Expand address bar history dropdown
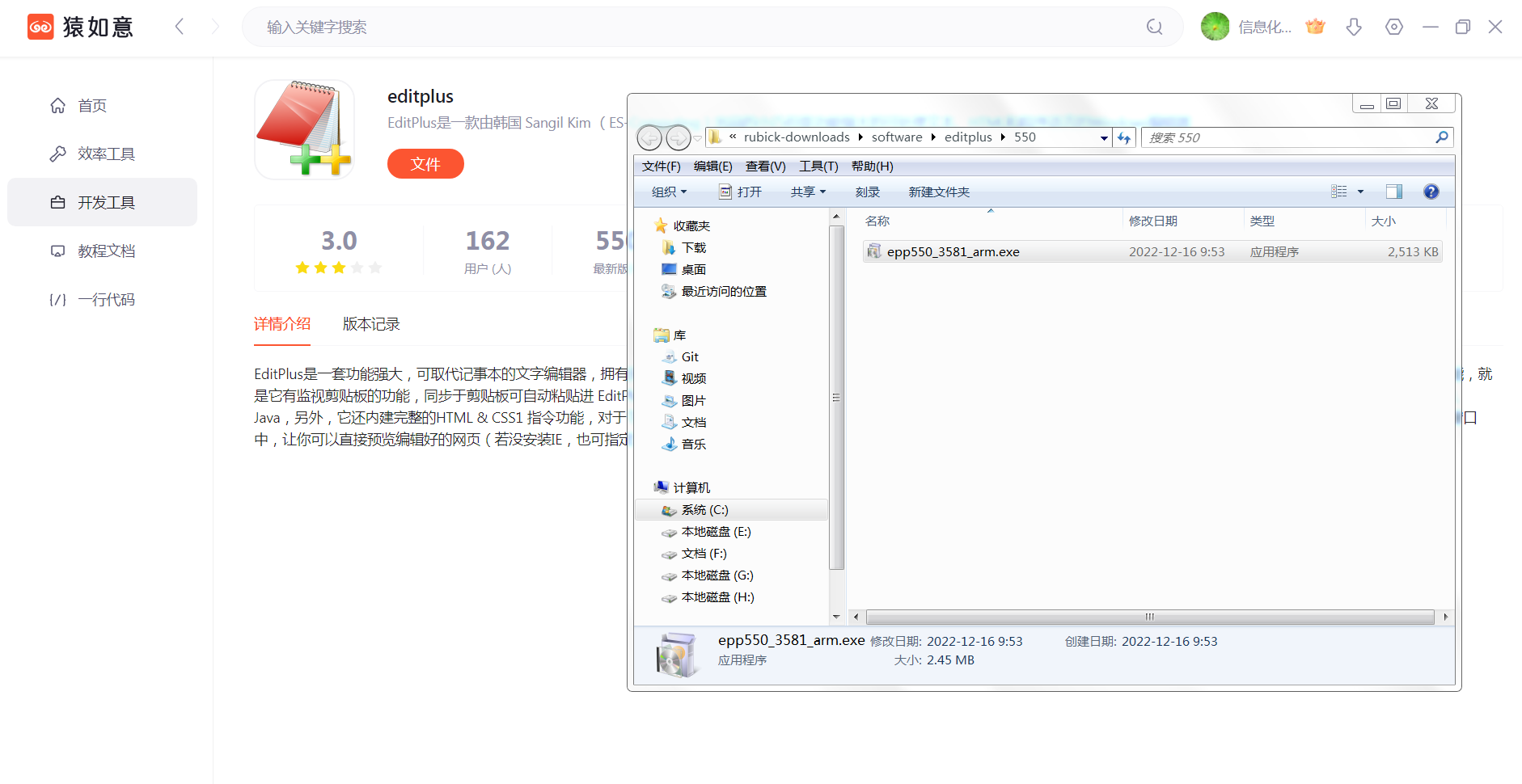Viewport: 1522px width, 784px height. [1104, 138]
